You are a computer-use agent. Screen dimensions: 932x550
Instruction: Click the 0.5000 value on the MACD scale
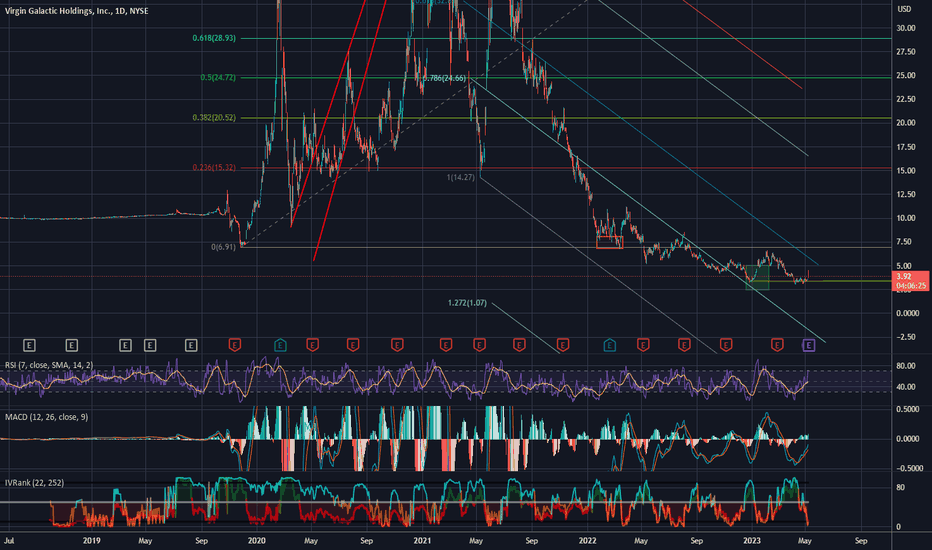(908, 410)
